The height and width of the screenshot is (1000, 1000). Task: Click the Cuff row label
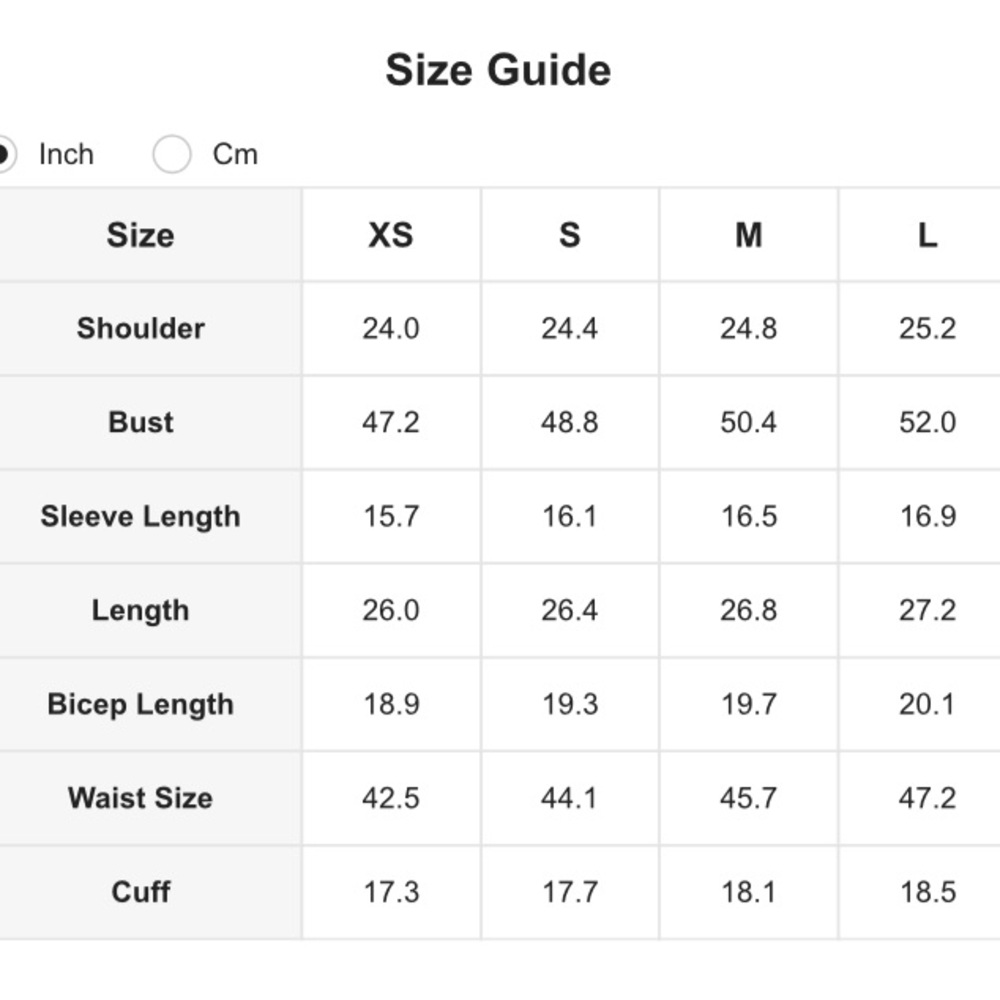(141, 892)
